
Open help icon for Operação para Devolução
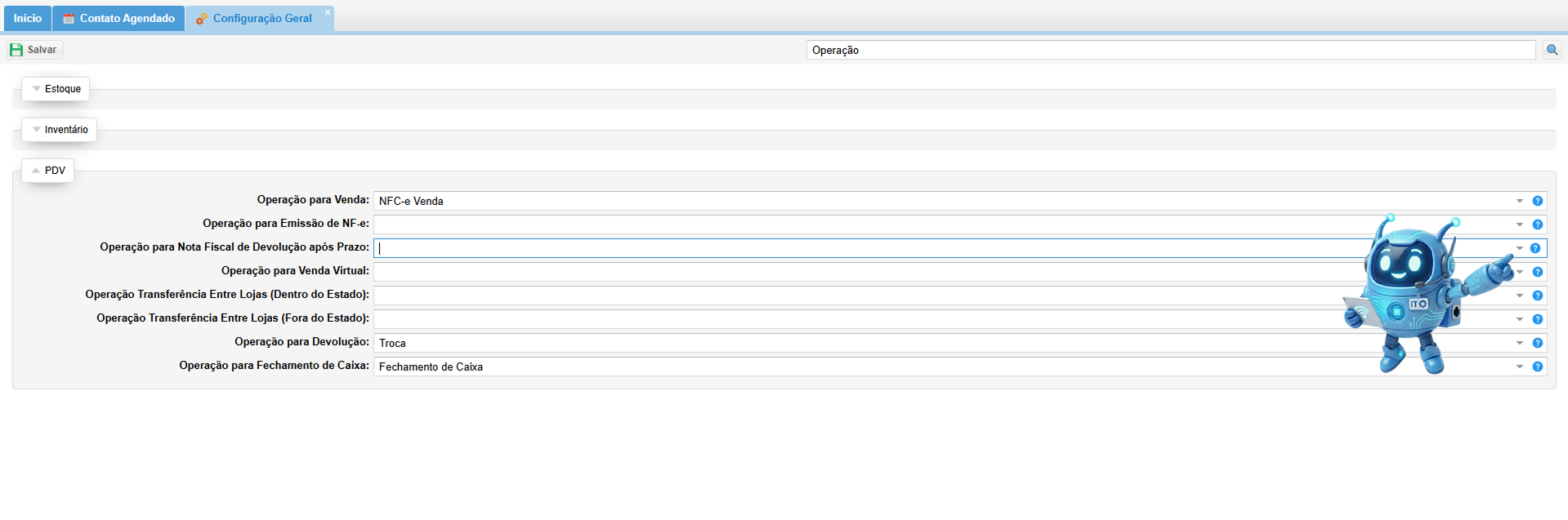(x=1537, y=343)
